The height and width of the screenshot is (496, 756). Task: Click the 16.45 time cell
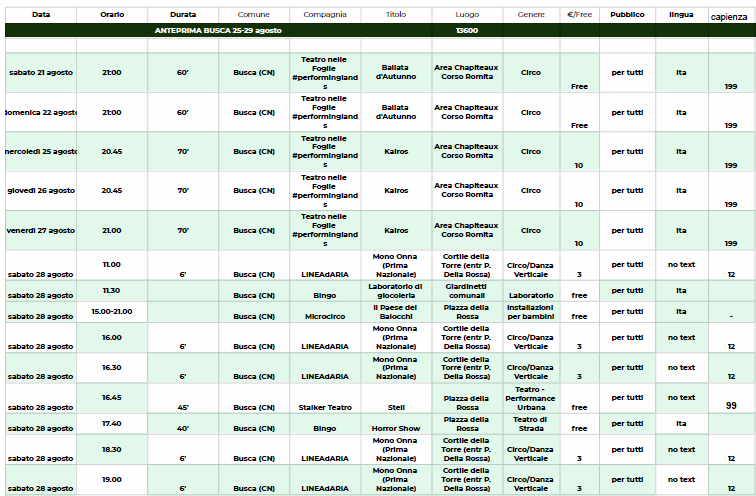(112, 398)
